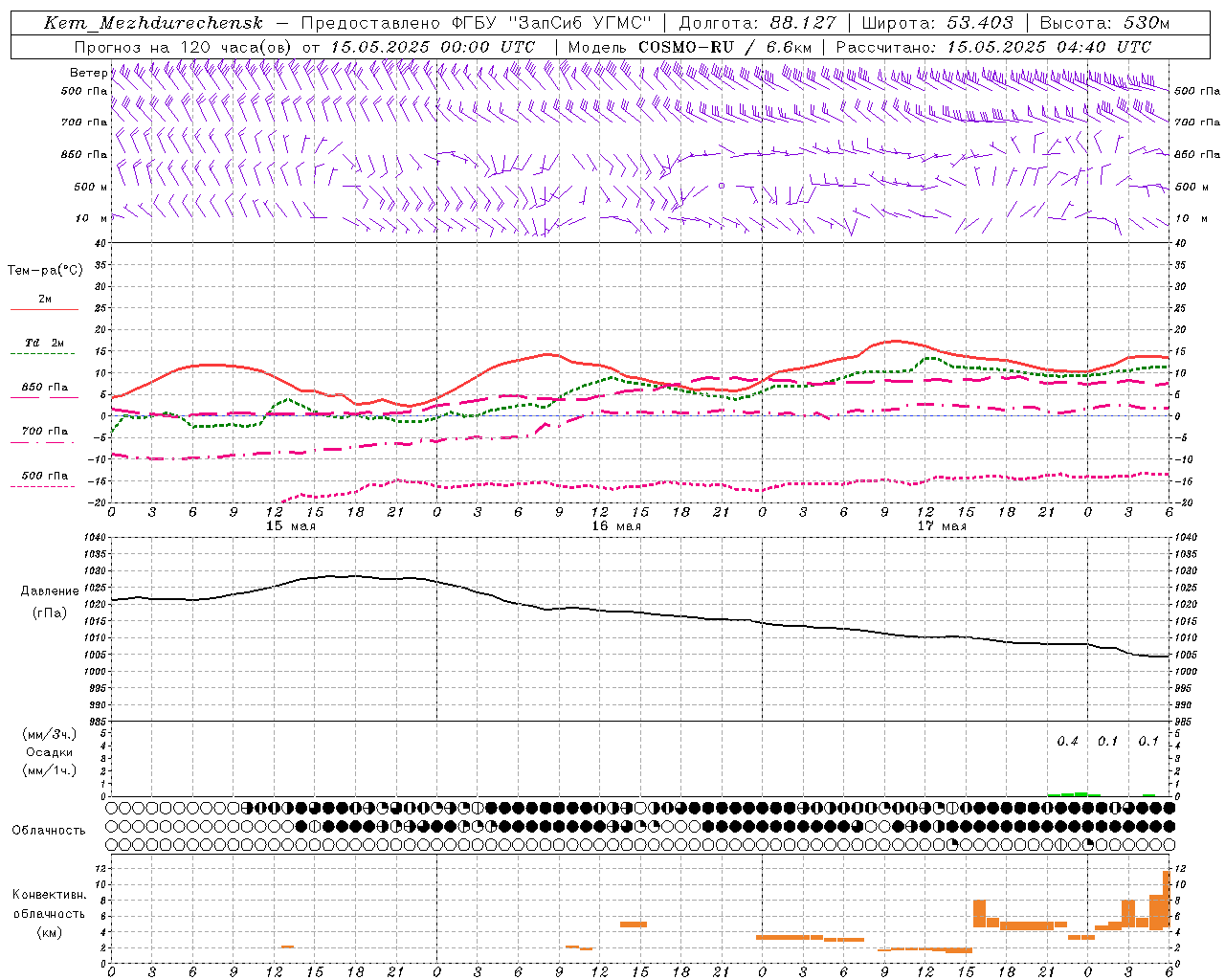Viewport: 1225px width, 980px height.
Task: Click the 'Осадки' precipitation label
Action: point(50,752)
